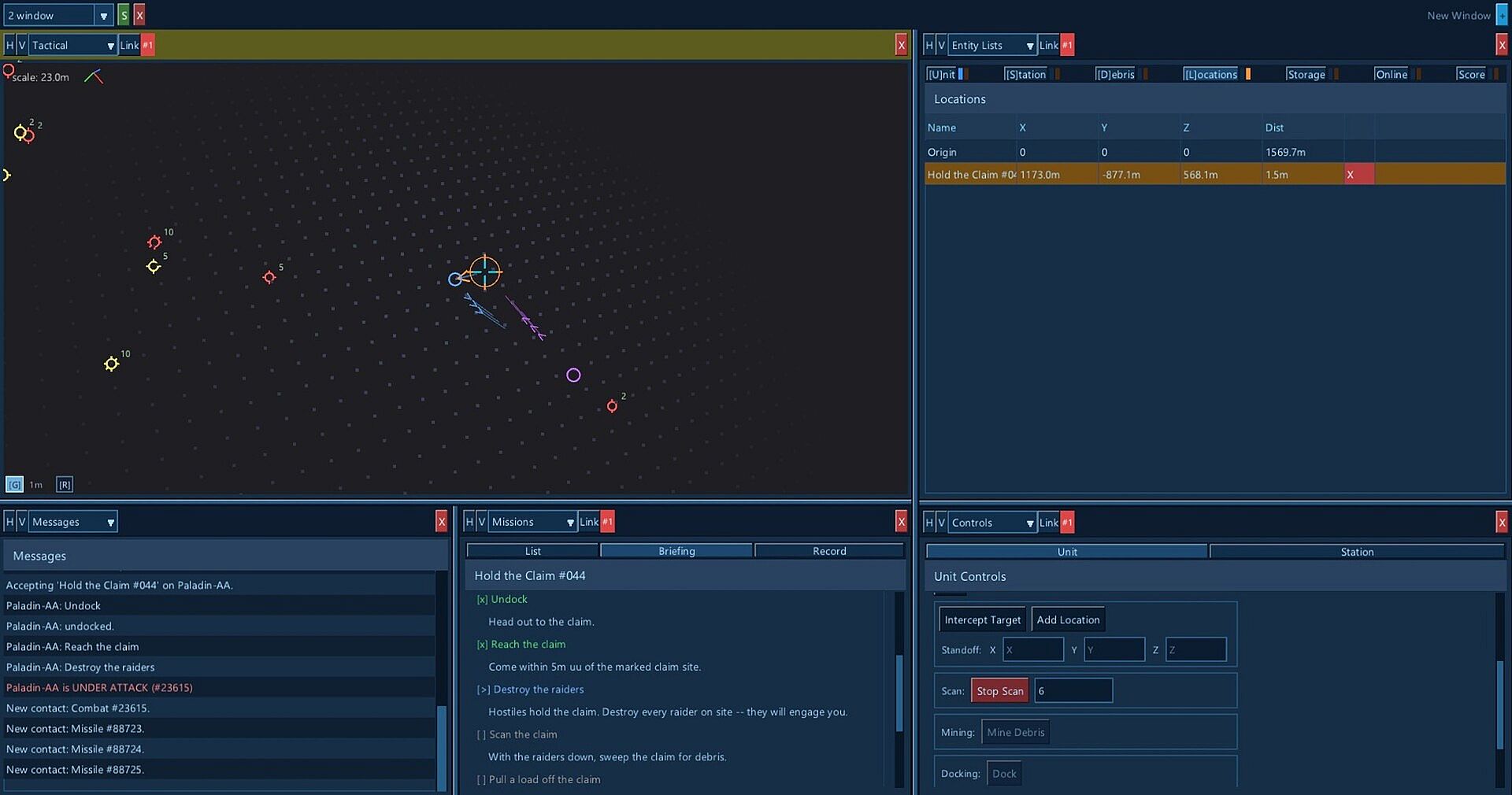This screenshot has height=795, width=1512.
Task: Select the Origin location row
Action: (x=1215, y=152)
